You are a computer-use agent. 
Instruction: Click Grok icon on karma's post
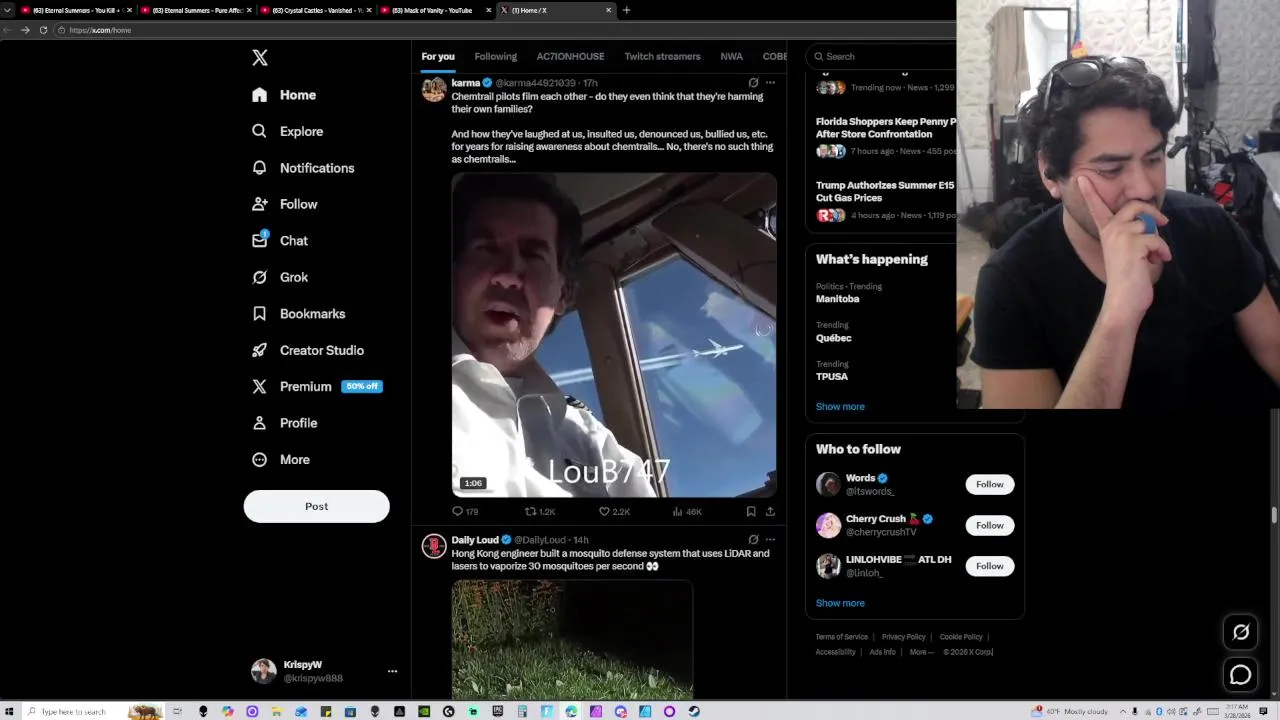point(753,83)
